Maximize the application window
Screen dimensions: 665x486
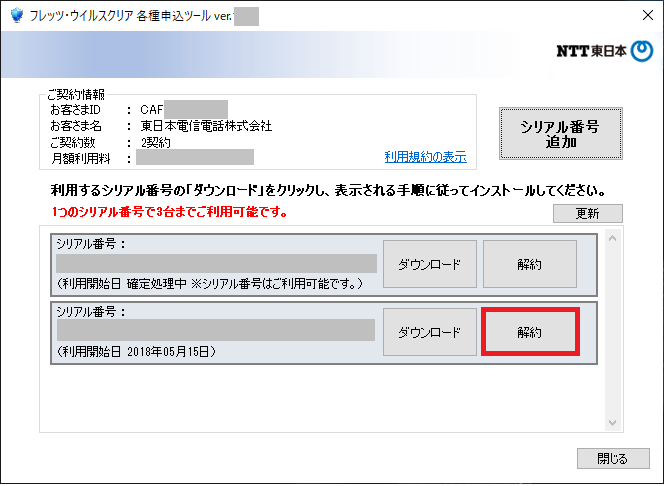click(590, 15)
